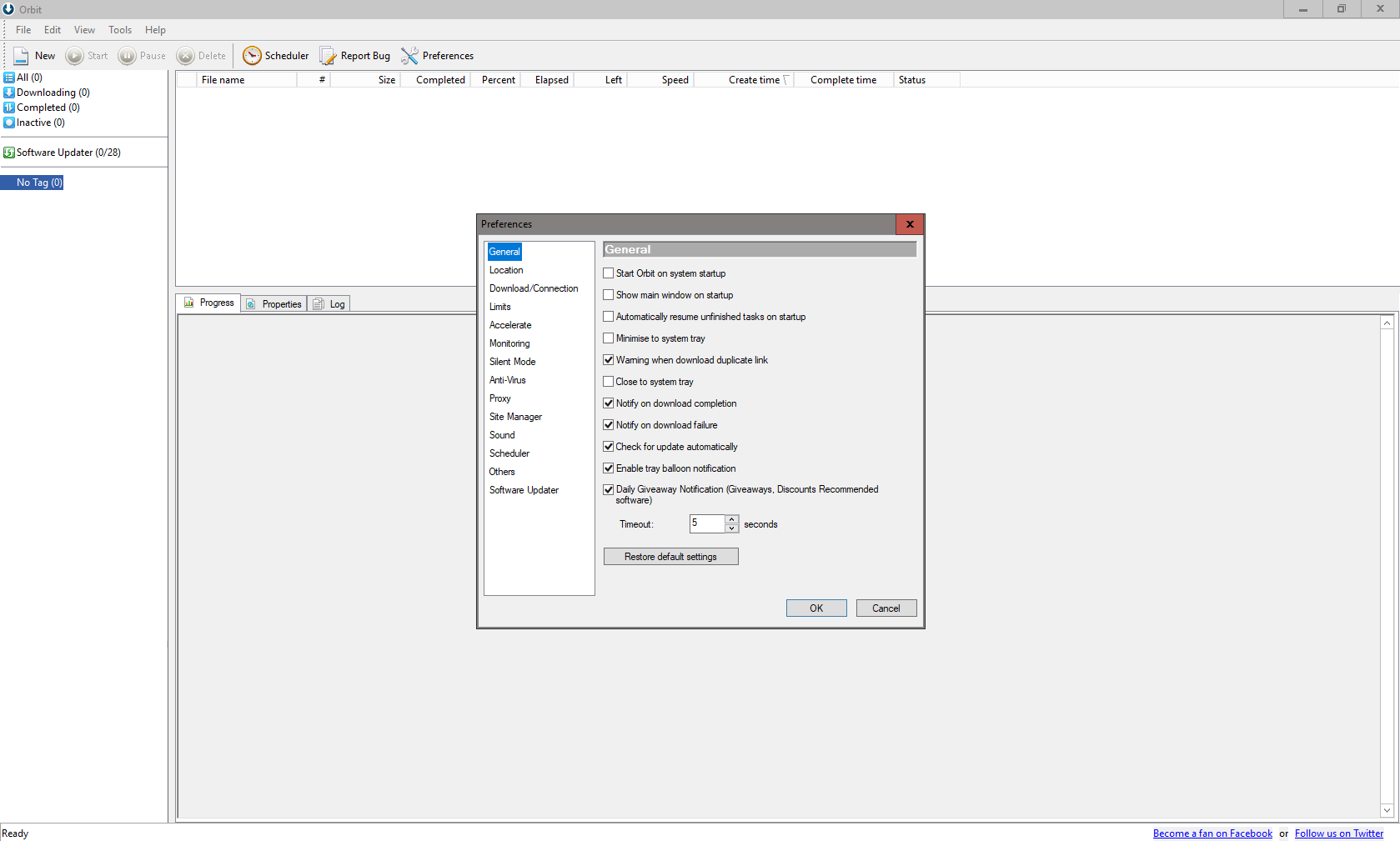Click Restore default settings button
This screenshot has width=1400, height=841.
coord(671,557)
